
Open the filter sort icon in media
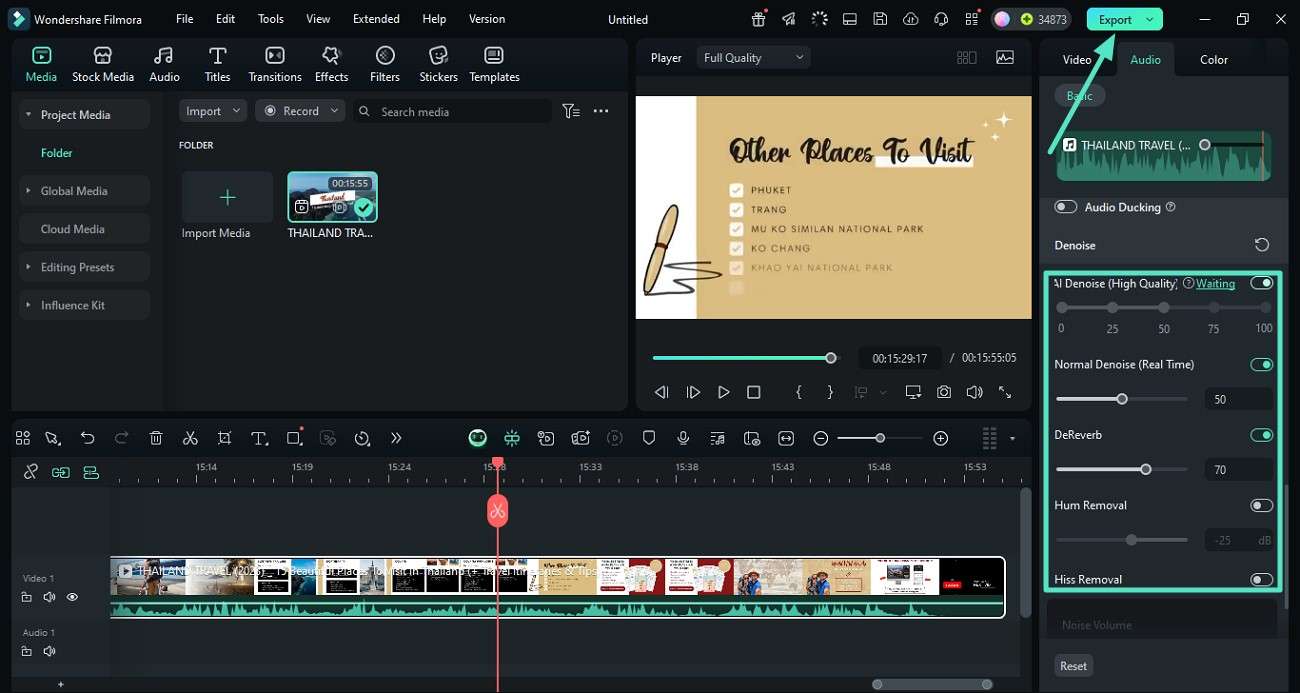[x=571, y=111]
